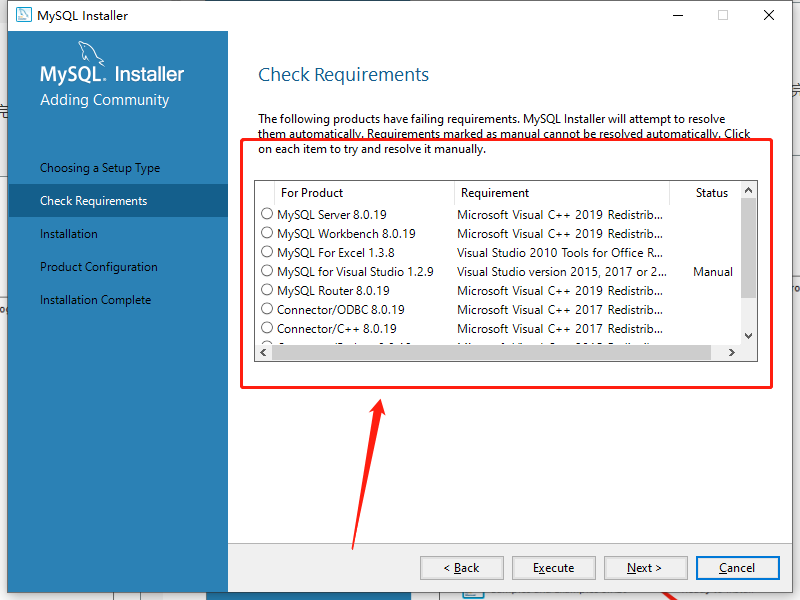This screenshot has height=600, width=800.
Task: Click the MySQL dolphin logo
Action: pos(91,54)
